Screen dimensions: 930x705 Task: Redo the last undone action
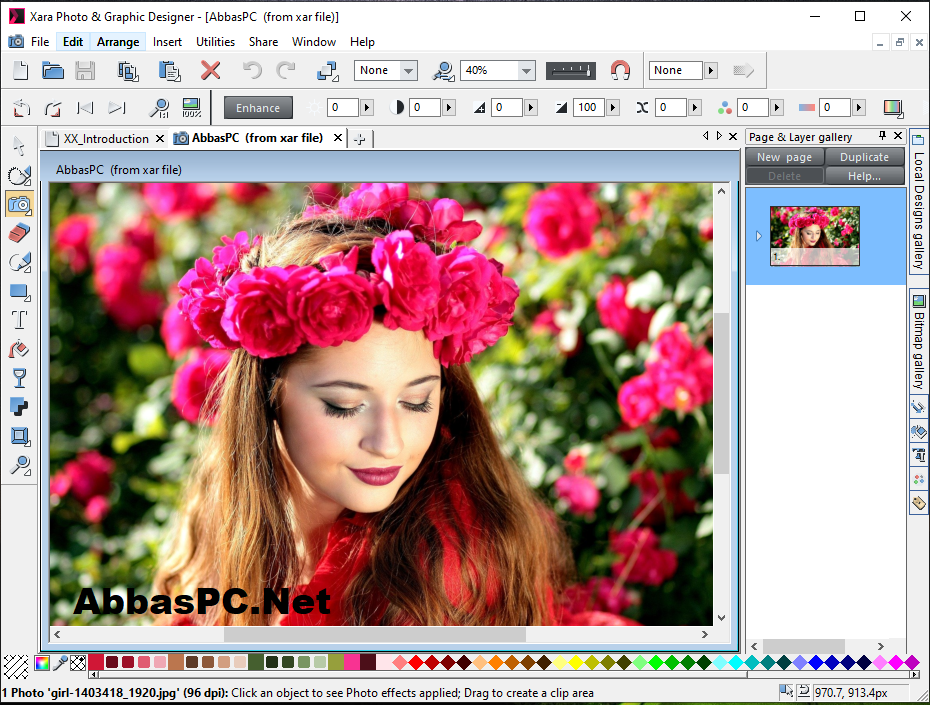point(286,71)
